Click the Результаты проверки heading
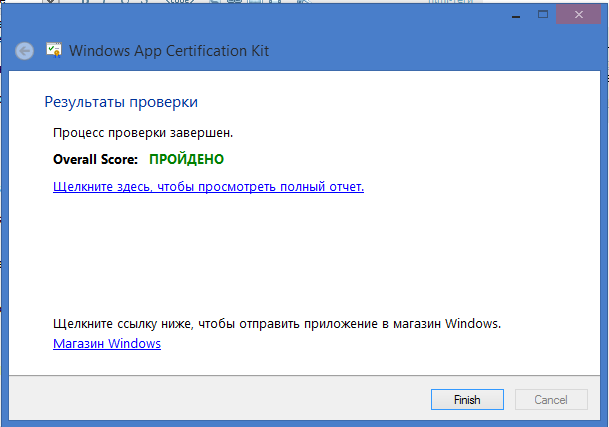 [121, 102]
